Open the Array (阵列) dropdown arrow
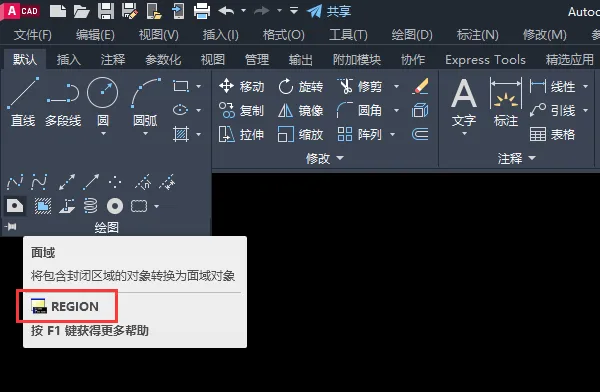 [392, 134]
